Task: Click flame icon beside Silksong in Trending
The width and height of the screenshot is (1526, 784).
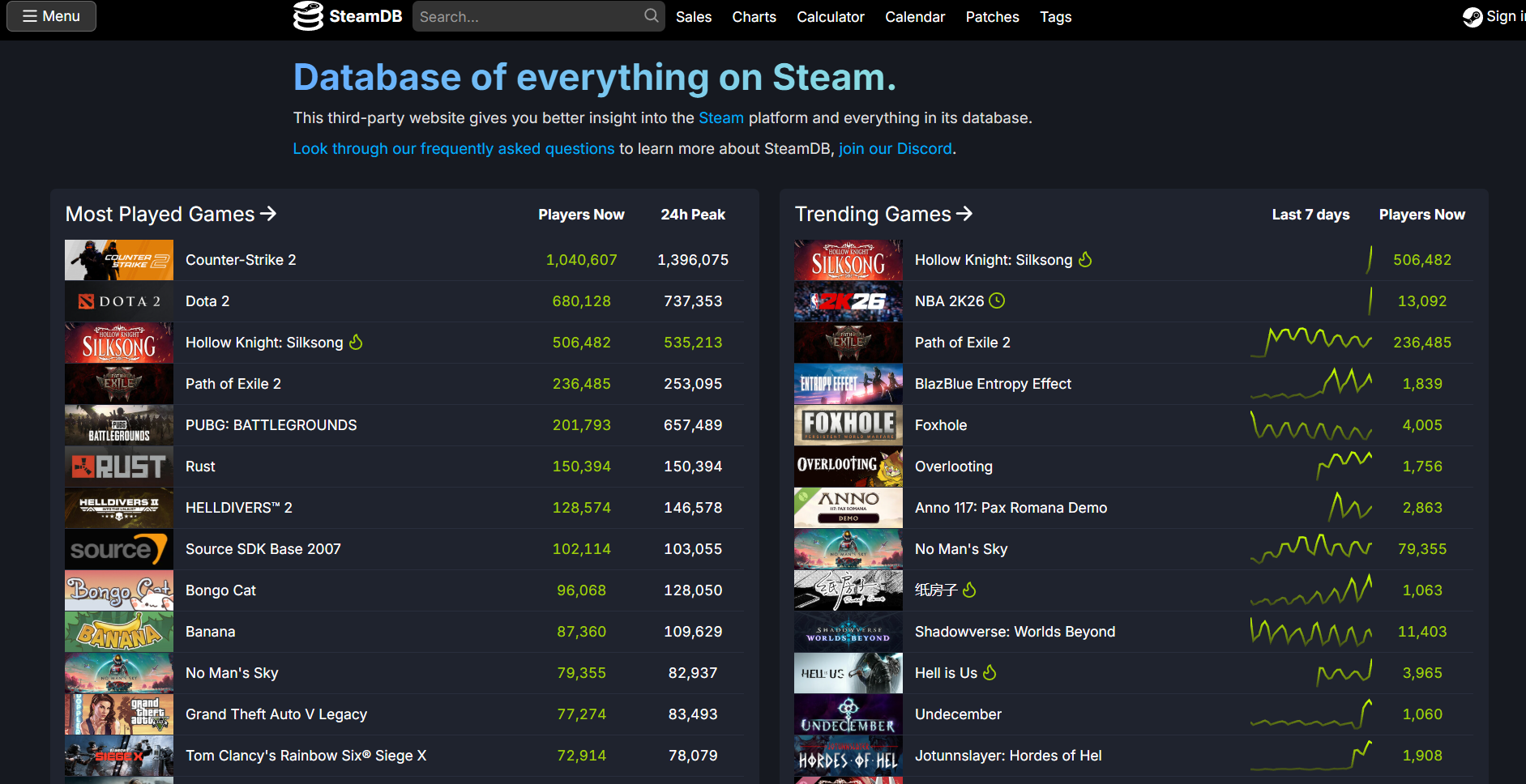Action: tap(1085, 259)
